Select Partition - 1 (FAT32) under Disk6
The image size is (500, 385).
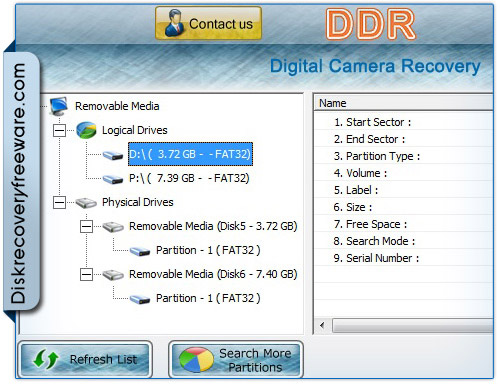208,298
